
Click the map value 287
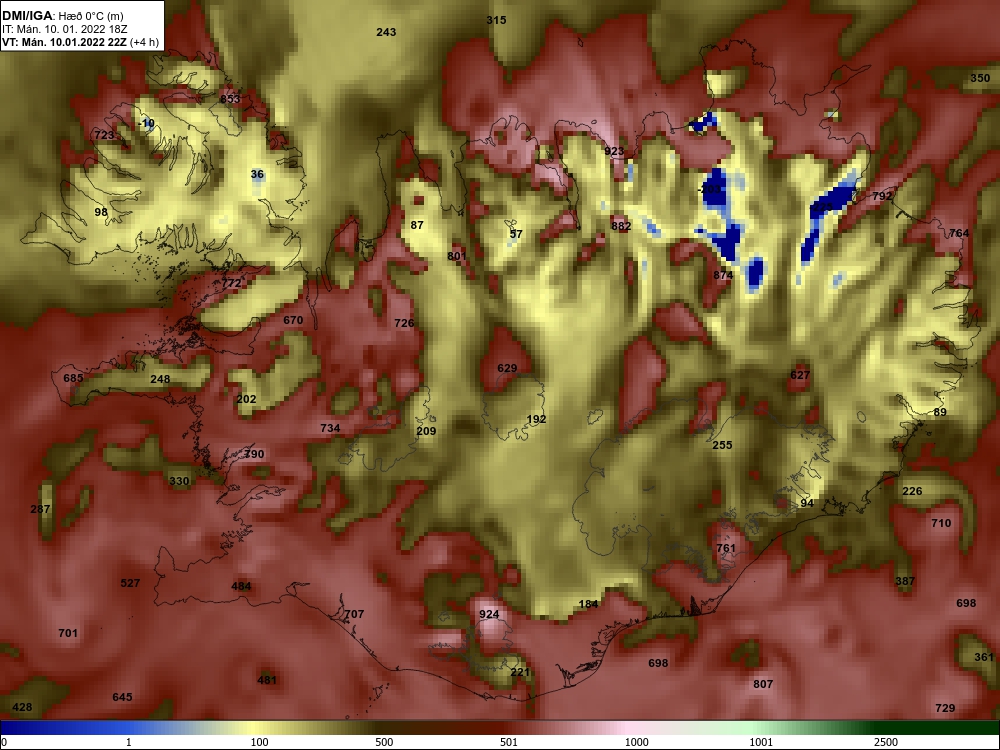[40, 509]
